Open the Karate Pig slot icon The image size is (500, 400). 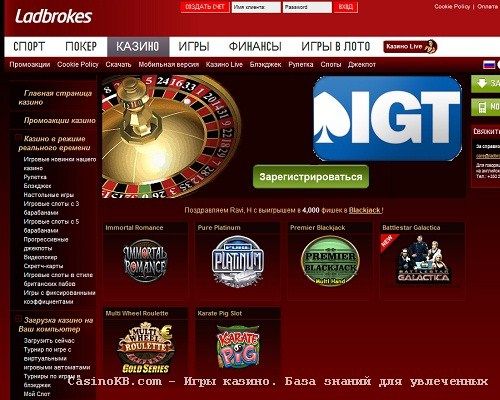(x=238, y=345)
